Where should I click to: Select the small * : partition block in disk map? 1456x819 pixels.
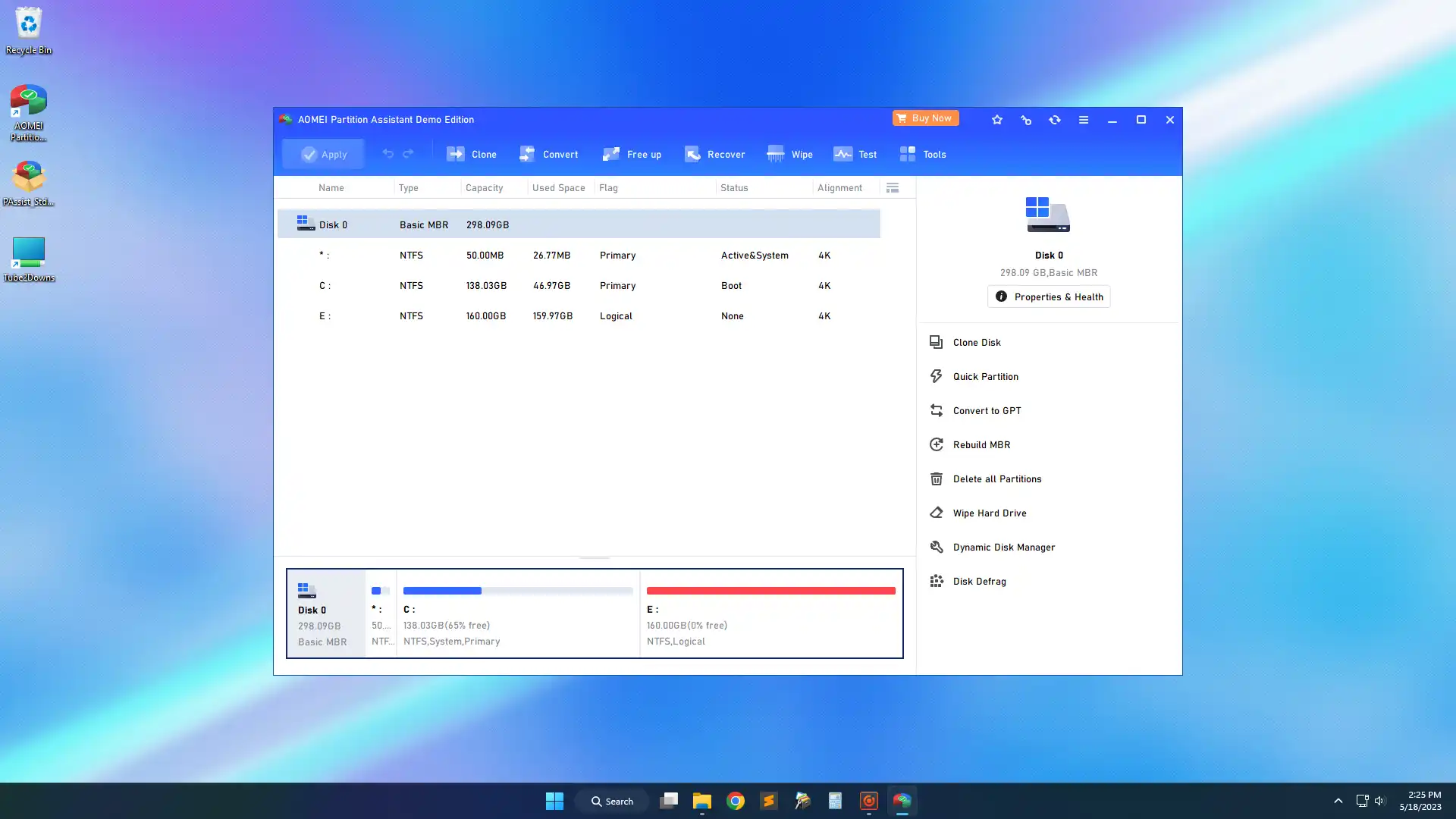[x=381, y=613]
